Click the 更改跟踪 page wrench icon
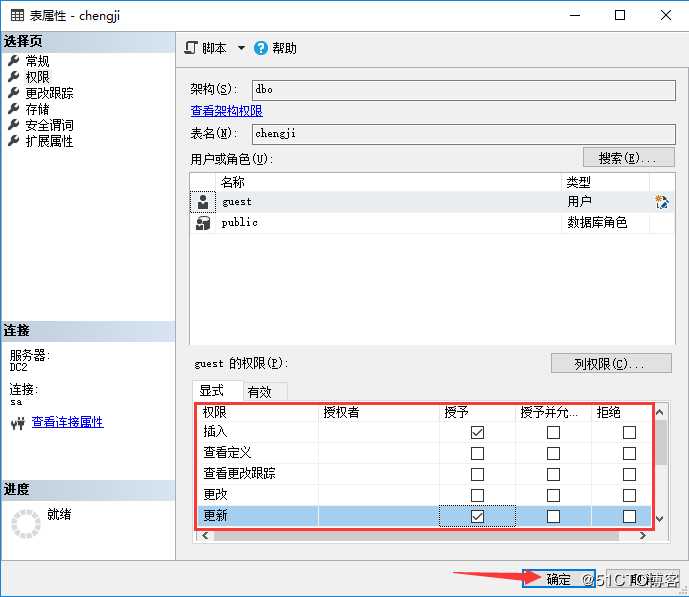The image size is (689, 597). click(x=14, y=92)
